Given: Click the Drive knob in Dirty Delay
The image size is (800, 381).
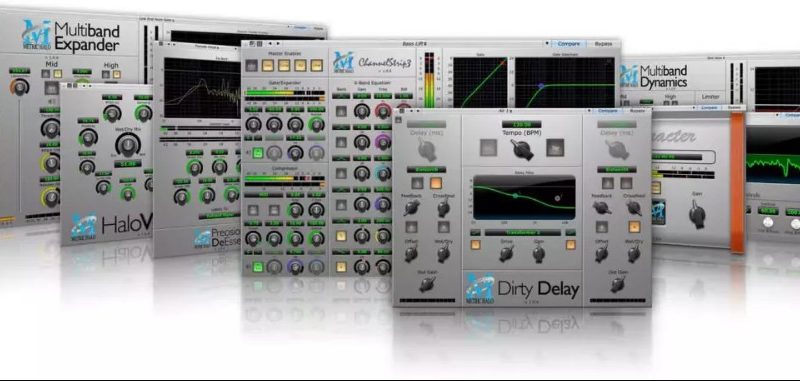Looking at the screenshot, I should click(x=506, y=253).
